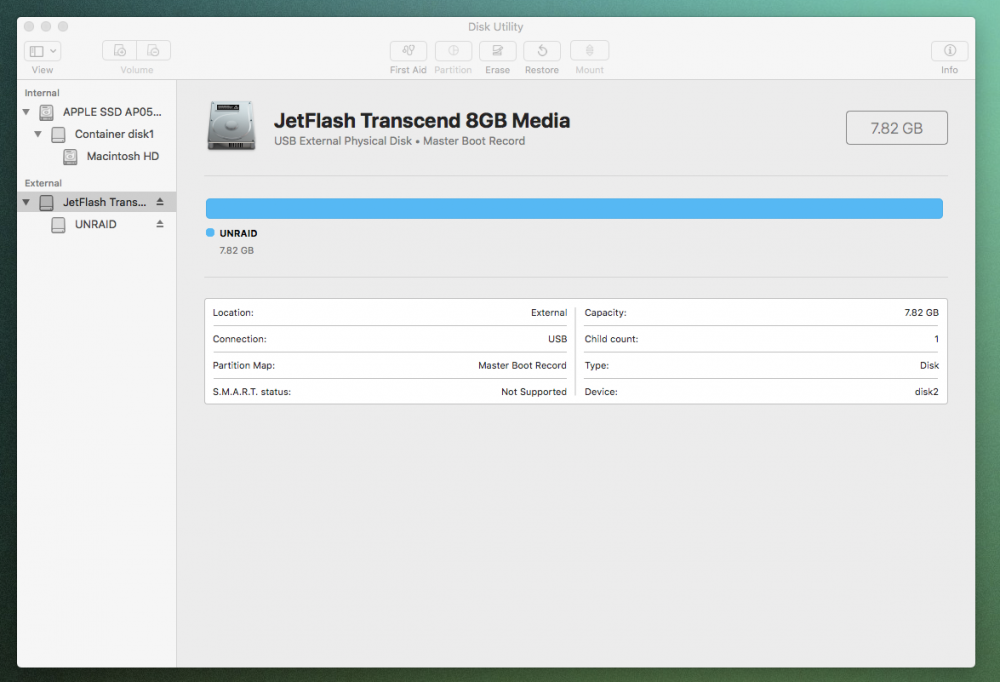
Task: Click the blue UNRAID partition usage bar
Action: click(574, 209)
